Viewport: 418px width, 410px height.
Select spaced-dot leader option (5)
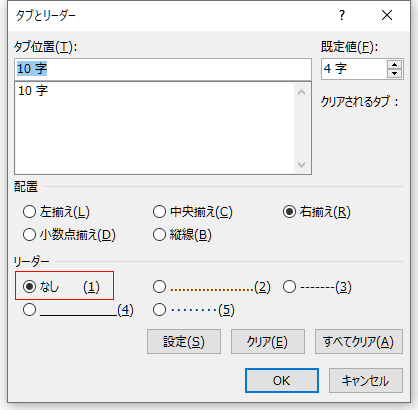point(159,310)
